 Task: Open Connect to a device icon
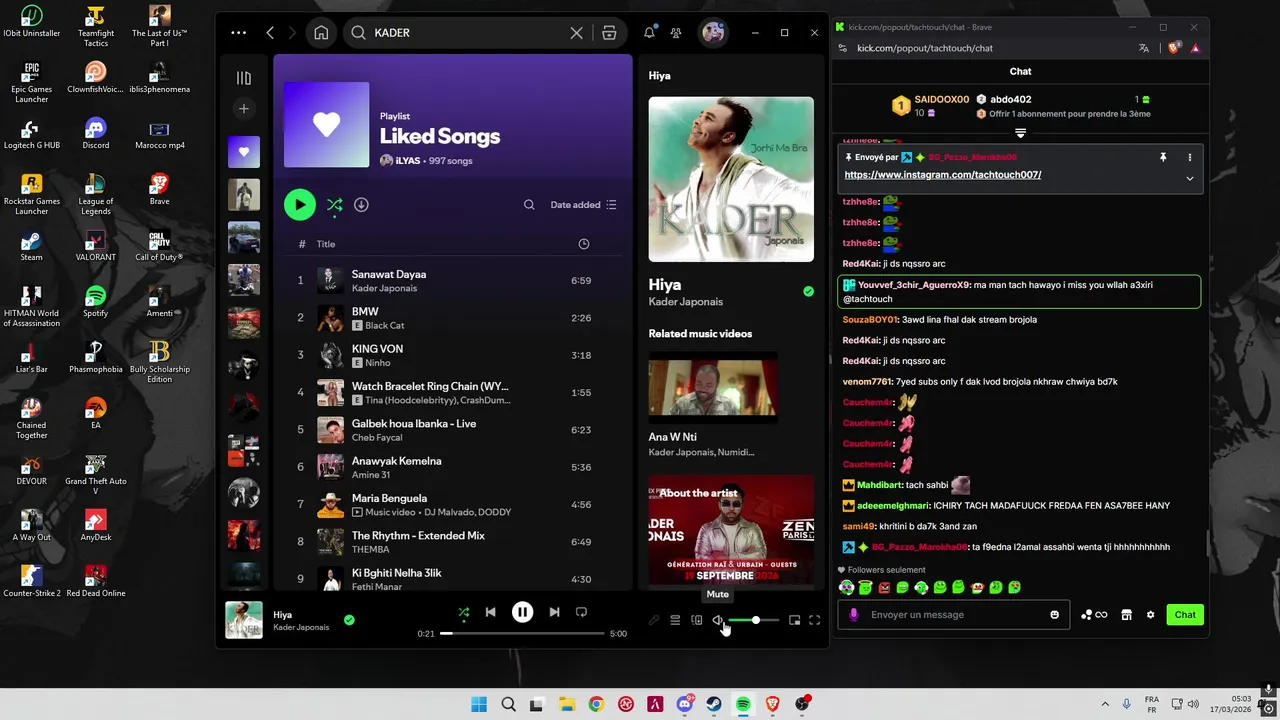[x=697, y=620]
